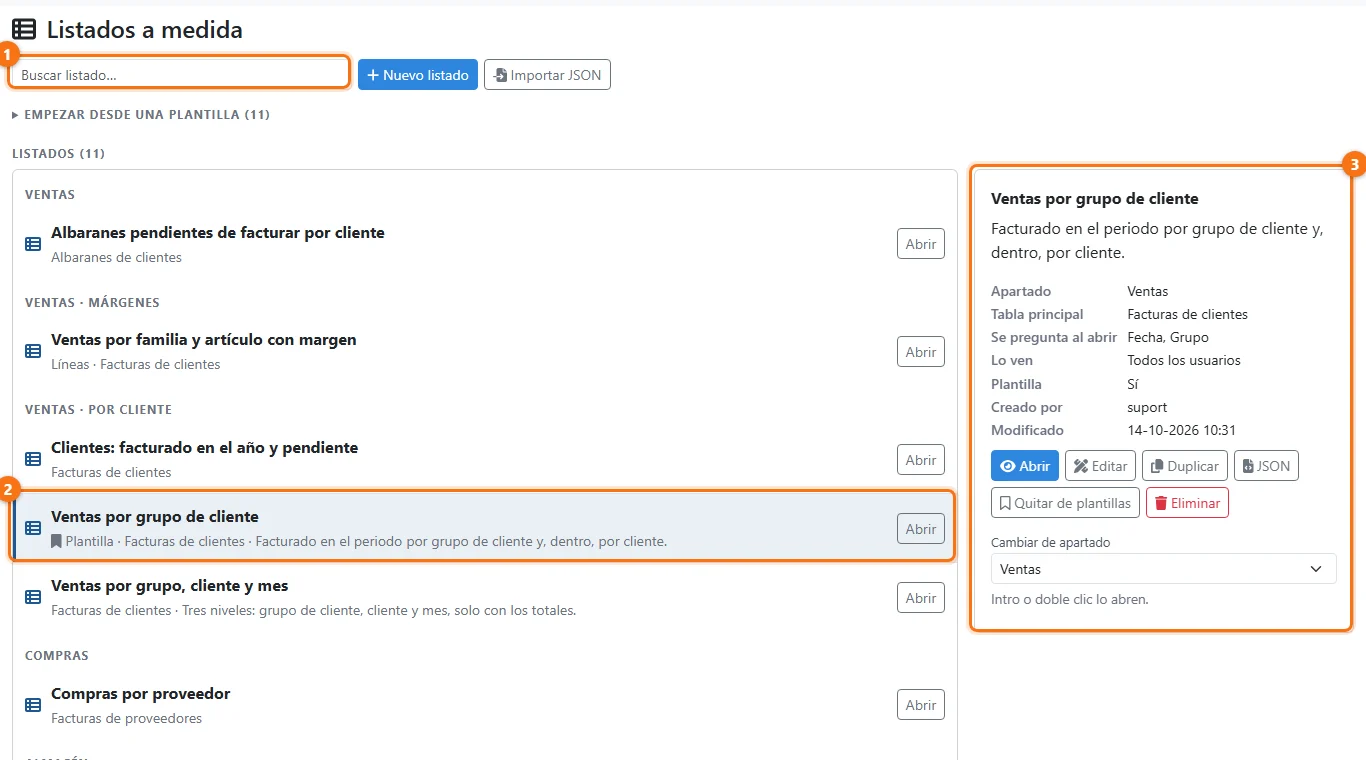Click the list icon beside Ventas por familia y artículo

pos(33,351)
